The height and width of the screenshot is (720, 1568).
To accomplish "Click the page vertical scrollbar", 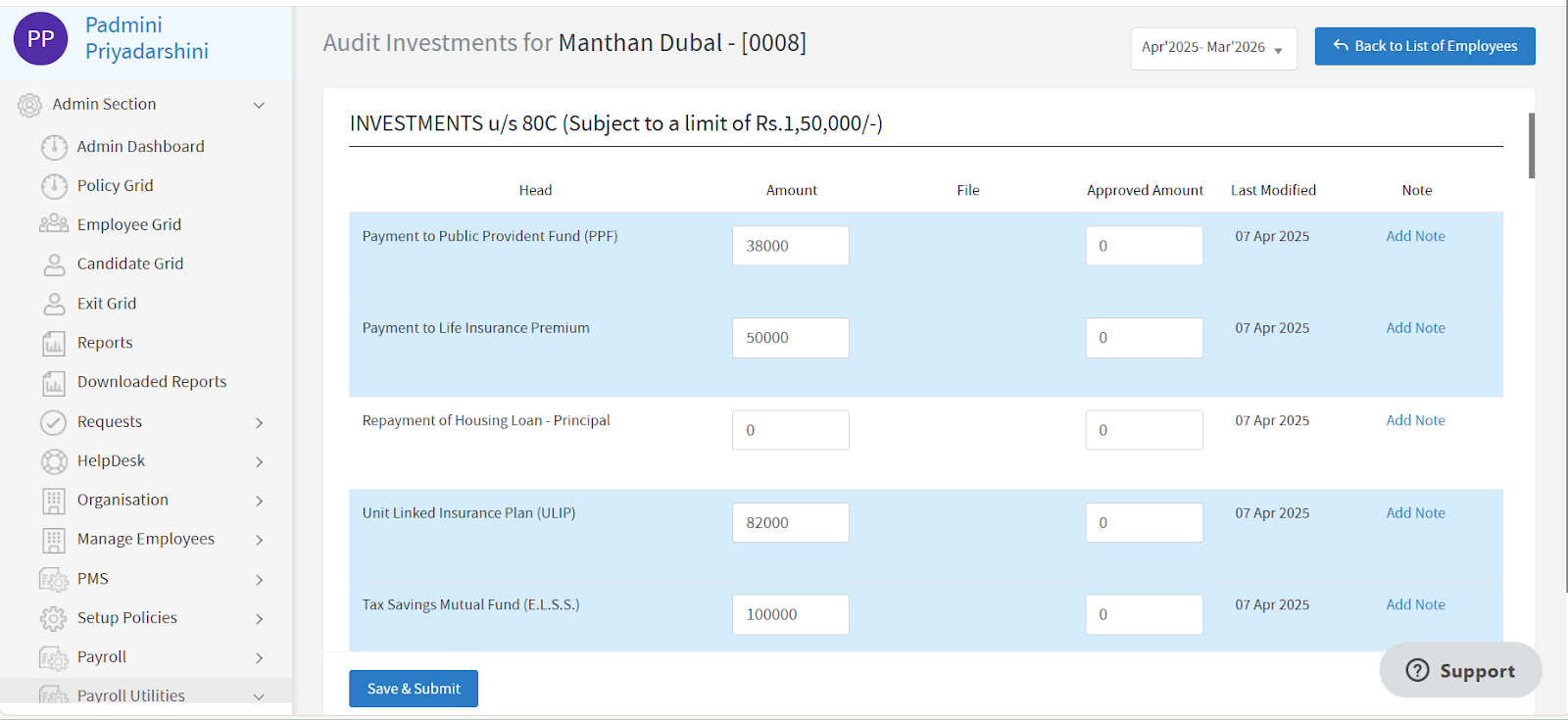I will pos(1531,145).
